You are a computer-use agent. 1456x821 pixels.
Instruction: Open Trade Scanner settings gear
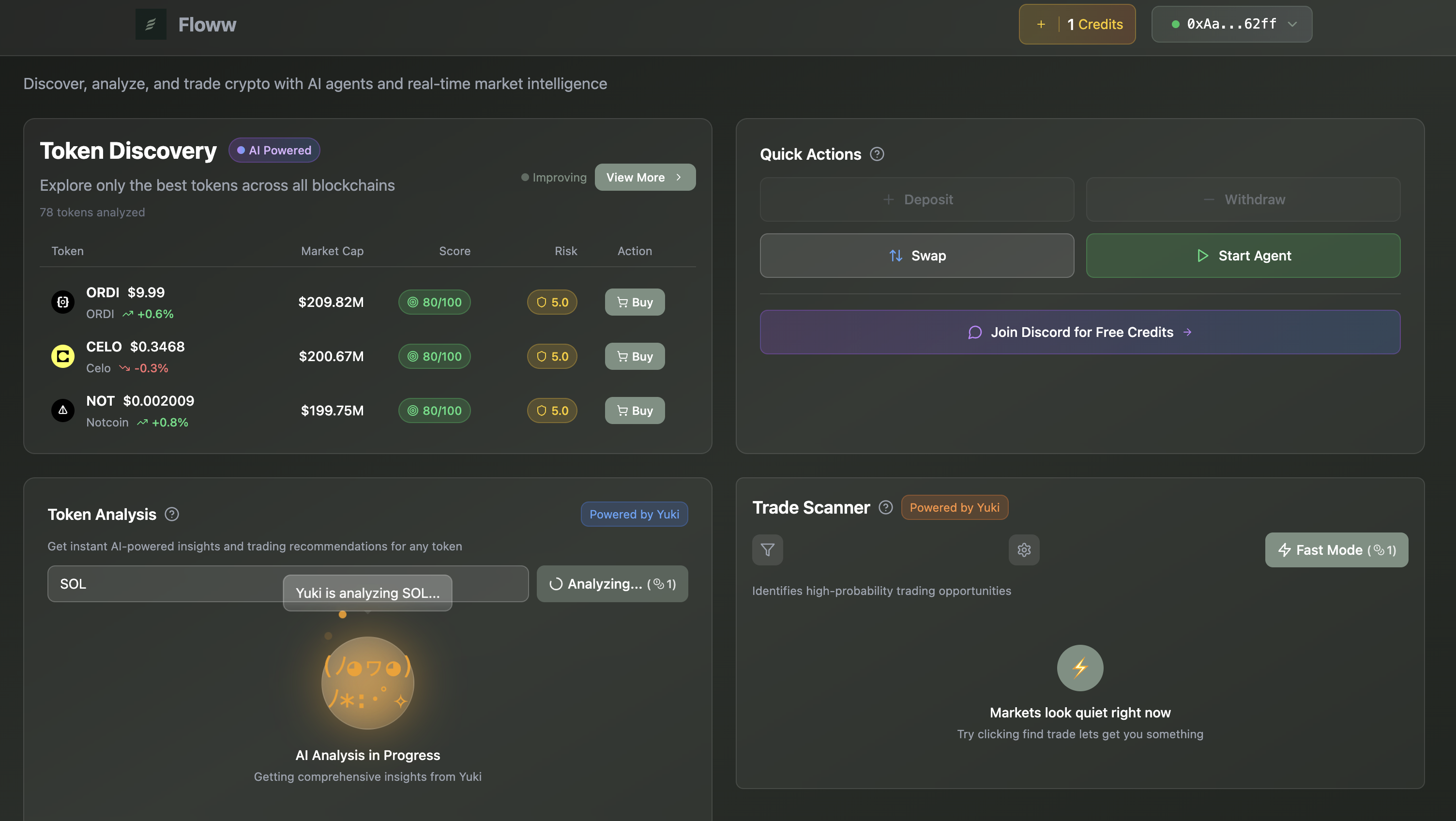(x=1024, y=549)
